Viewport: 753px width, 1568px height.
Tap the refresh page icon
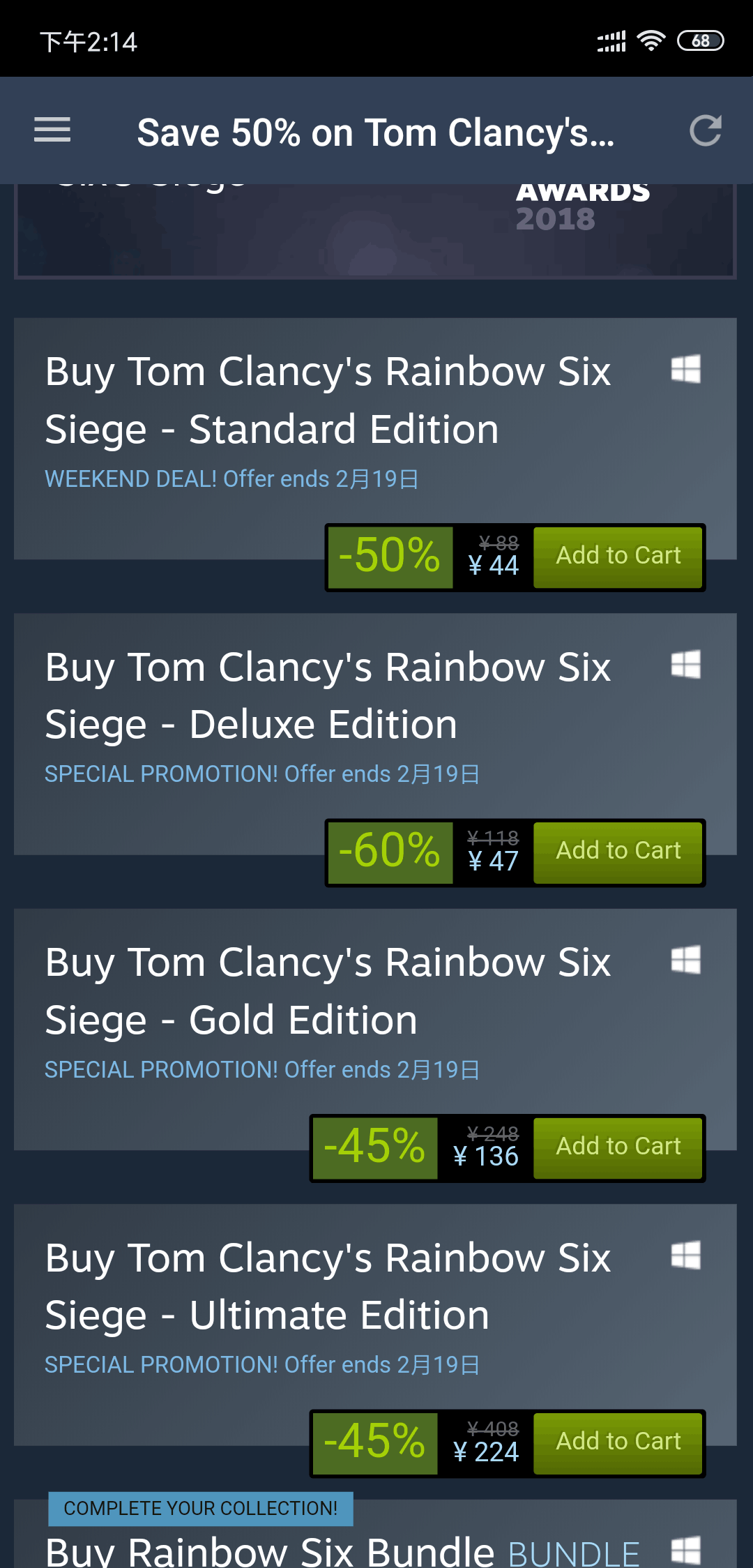(x=705, y=130)
